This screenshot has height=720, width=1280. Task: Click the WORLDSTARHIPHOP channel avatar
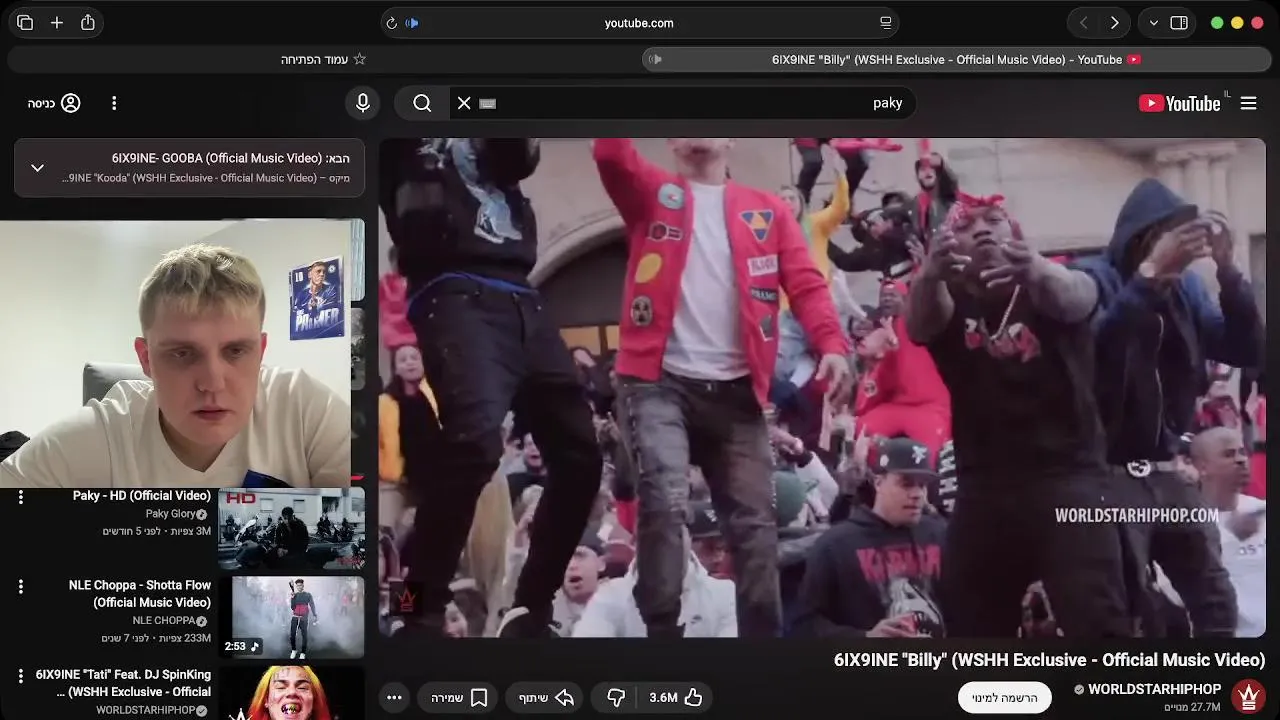click(1248, 697)
